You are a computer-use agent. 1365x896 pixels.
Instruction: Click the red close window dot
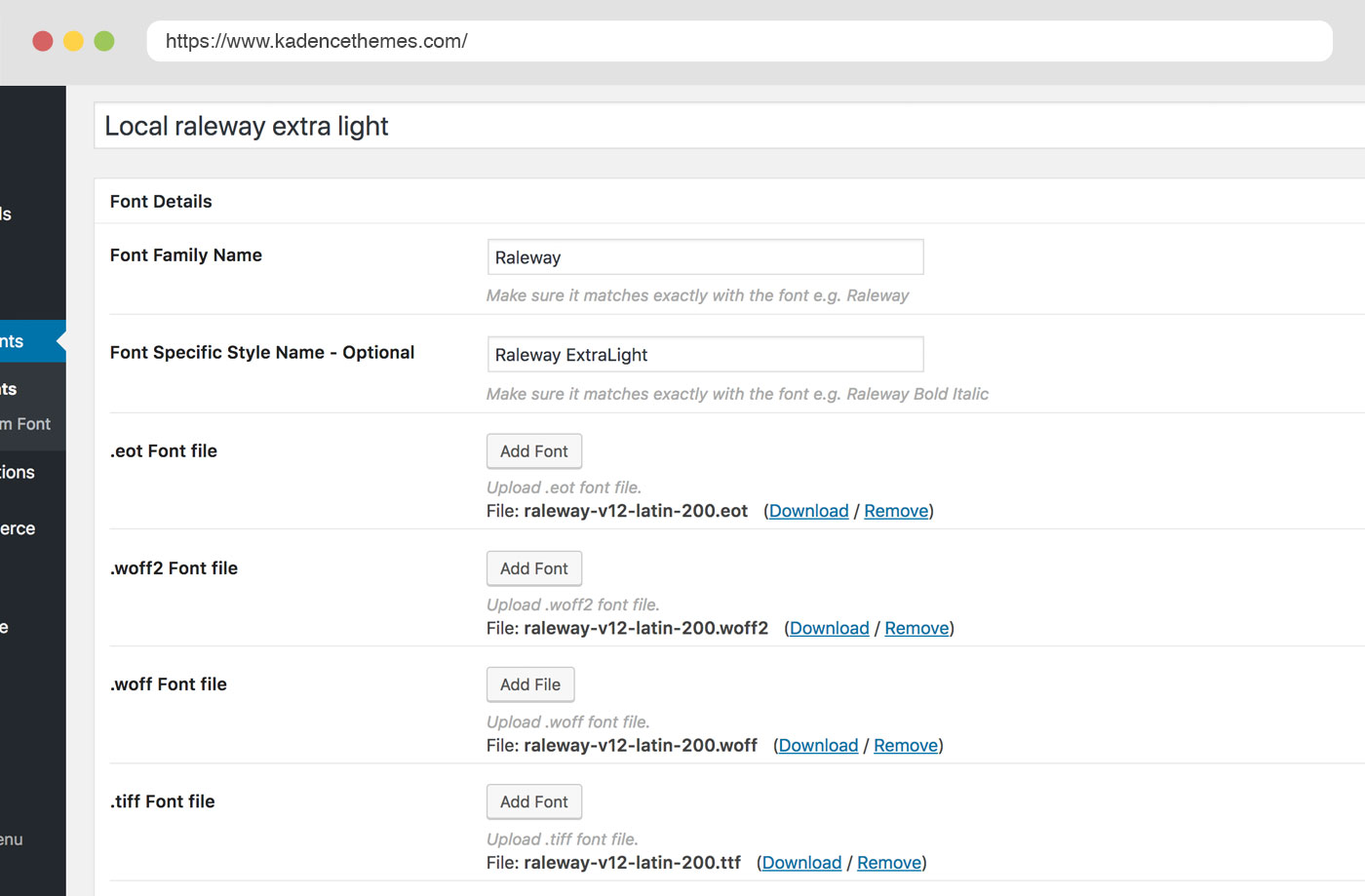[x=43, y=41]
